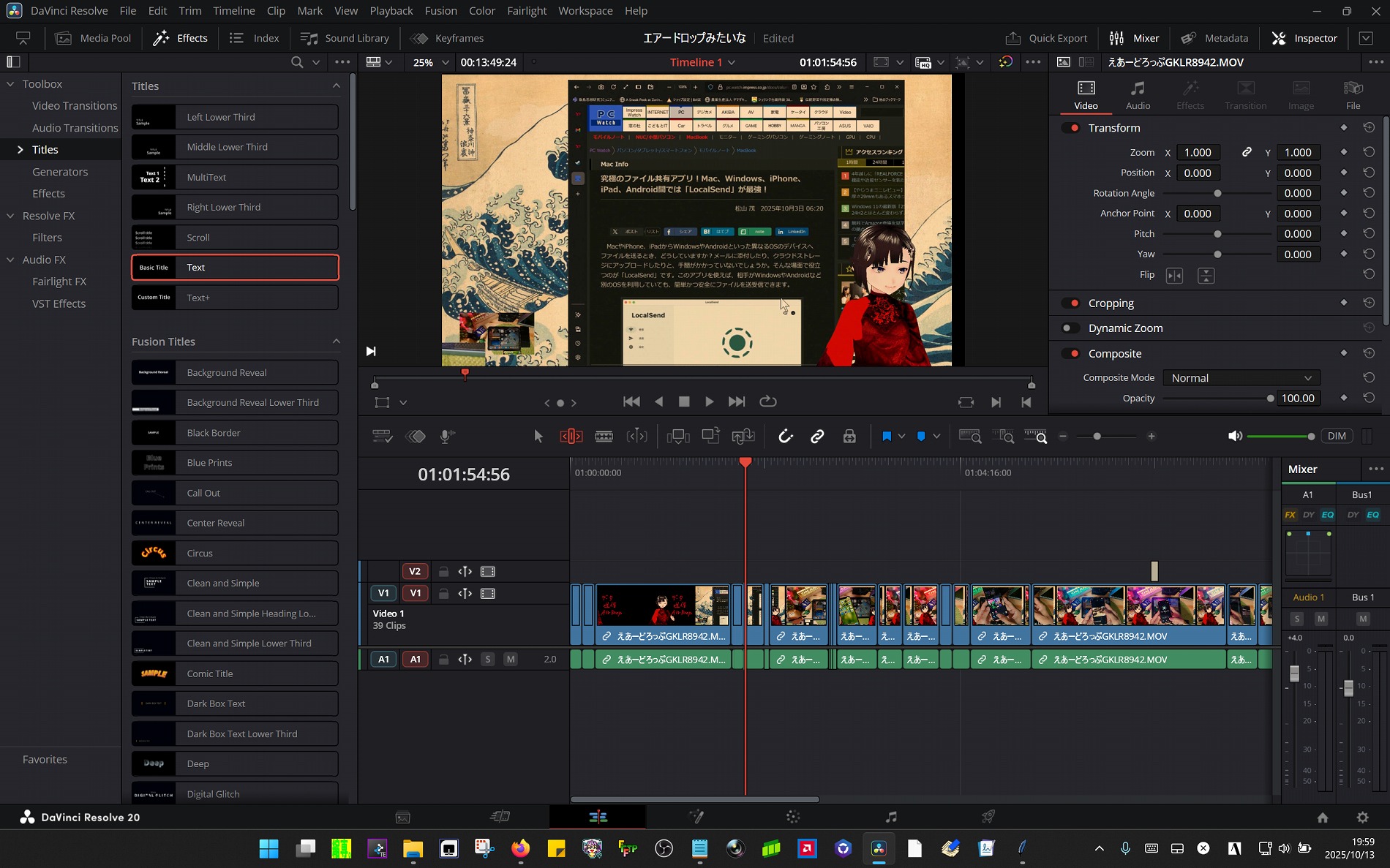
Task: Open the Fairlight page music note icon
Action: (x=890, y=817)
